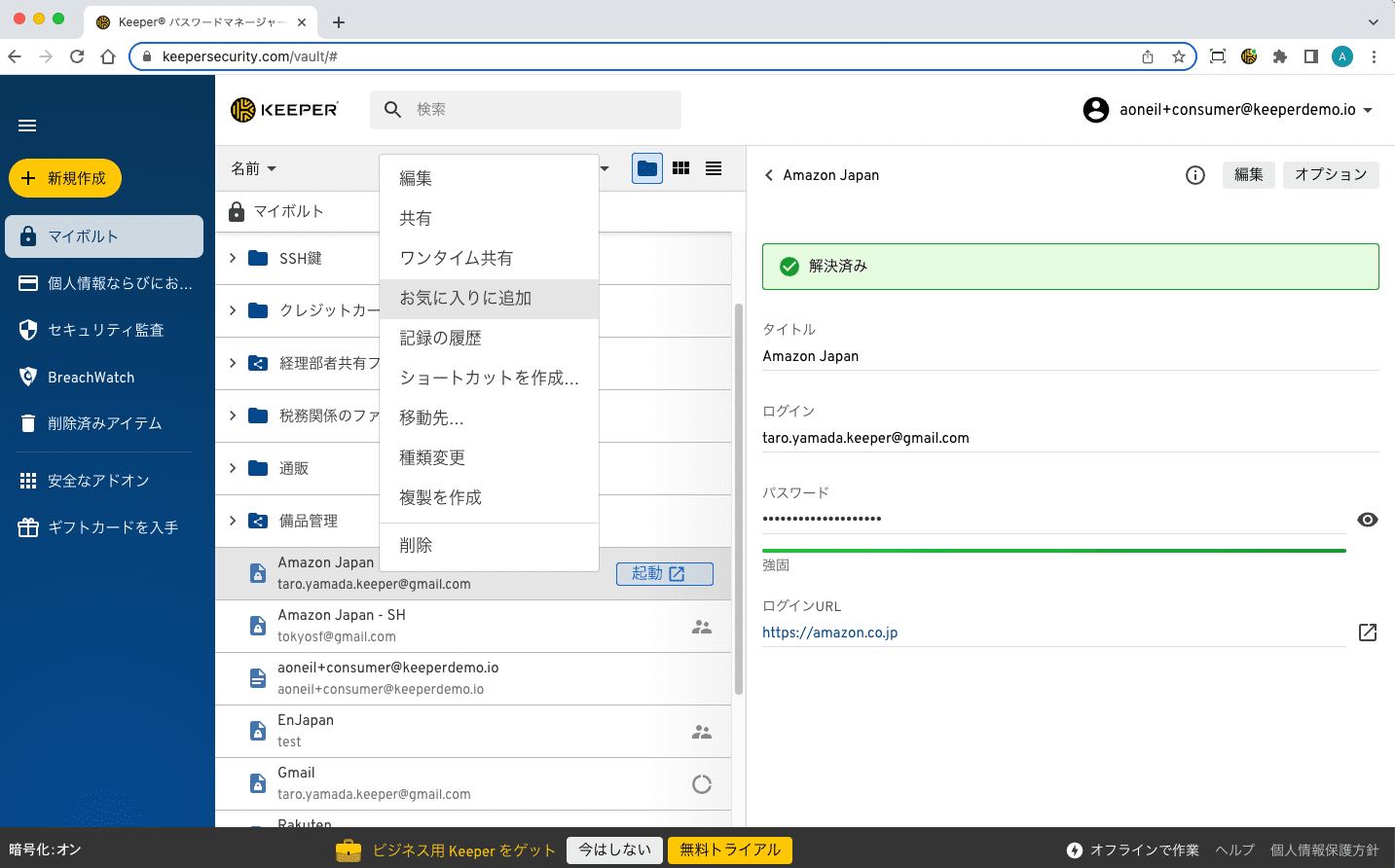Open the 名前 sort dropdown
1395x868 pixels.
click(x=253, y=169)
